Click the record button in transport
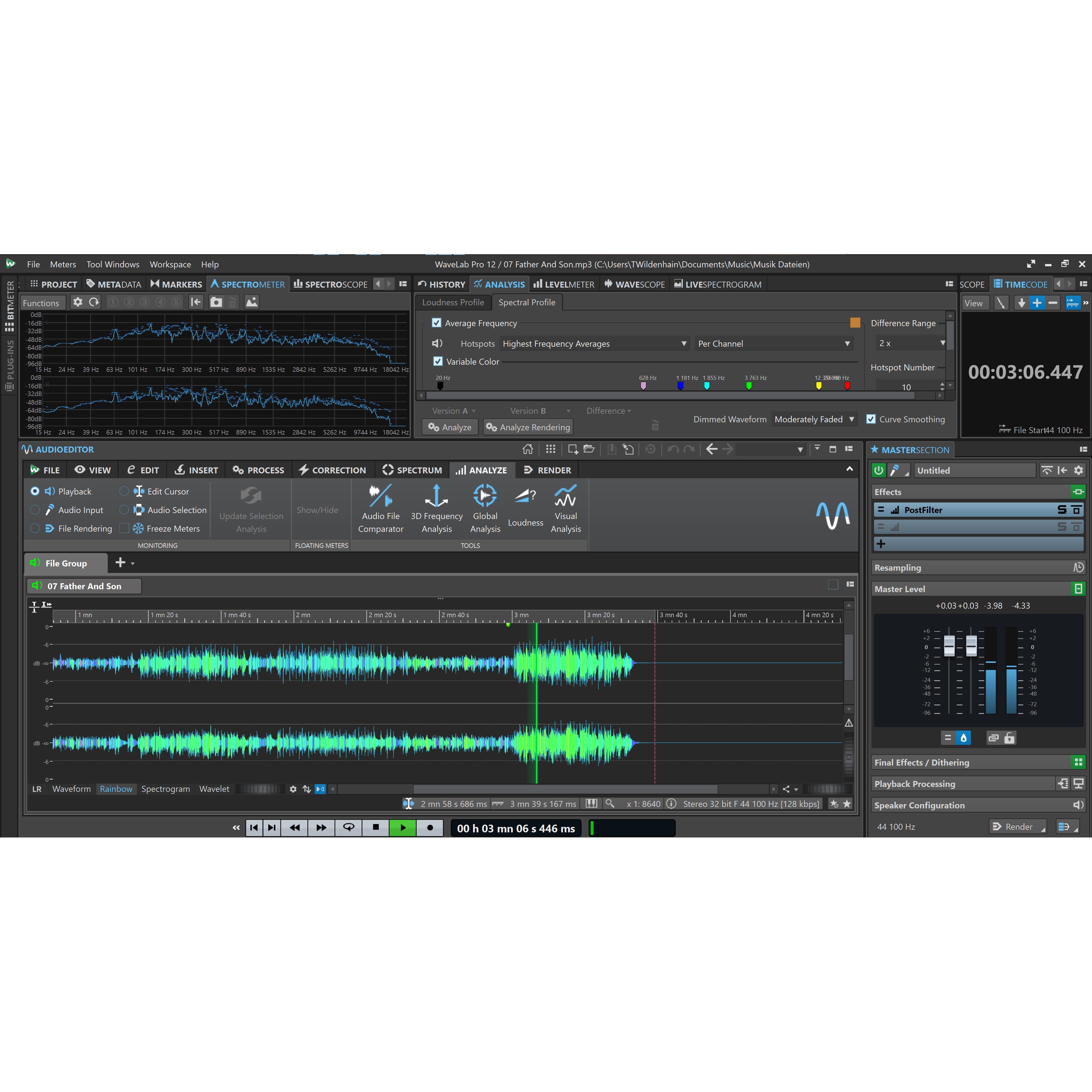The image size is (1092, 1092). [x=430, y=828]
